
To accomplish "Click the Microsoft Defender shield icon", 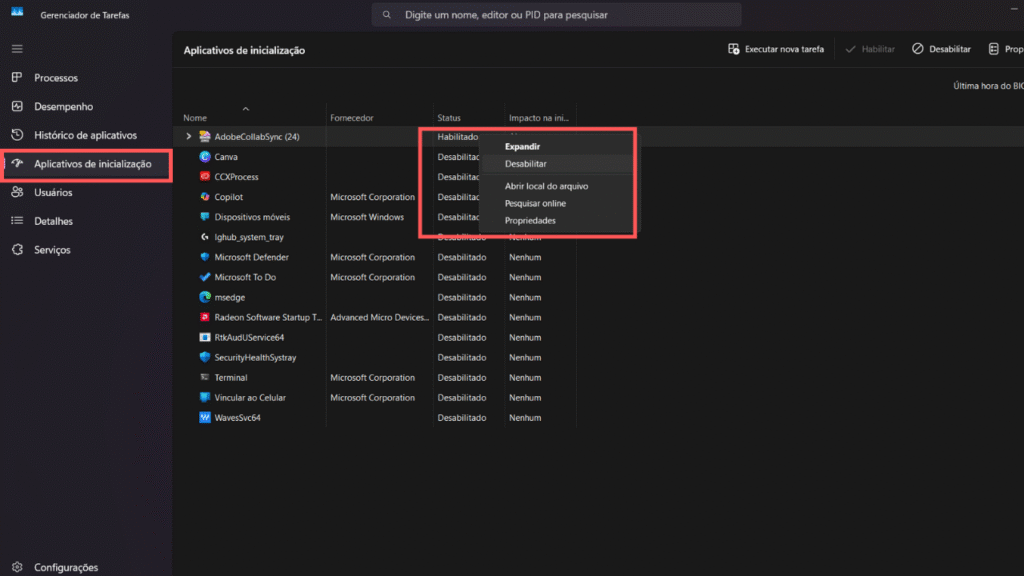I will click(x=205, y=257).
